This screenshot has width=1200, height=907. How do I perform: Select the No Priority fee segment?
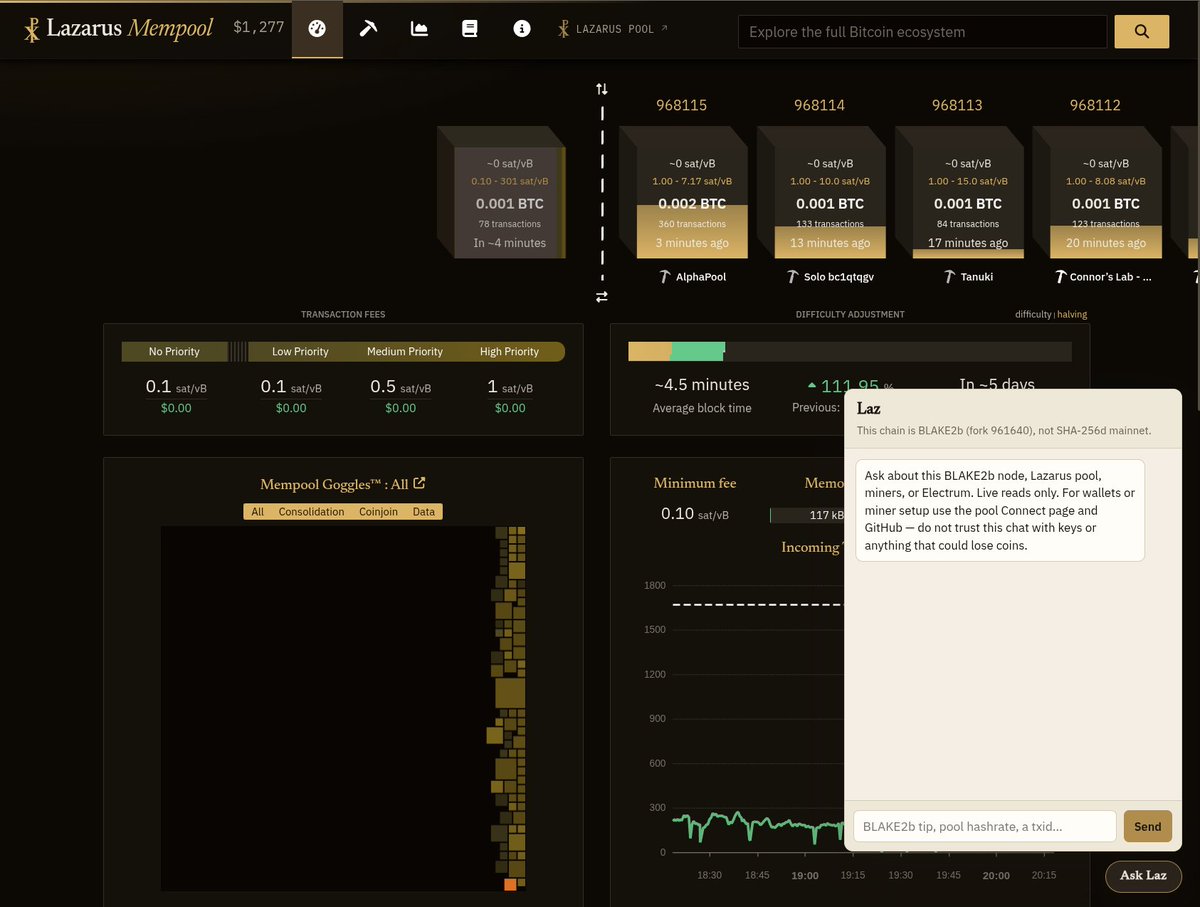(174, 352)
